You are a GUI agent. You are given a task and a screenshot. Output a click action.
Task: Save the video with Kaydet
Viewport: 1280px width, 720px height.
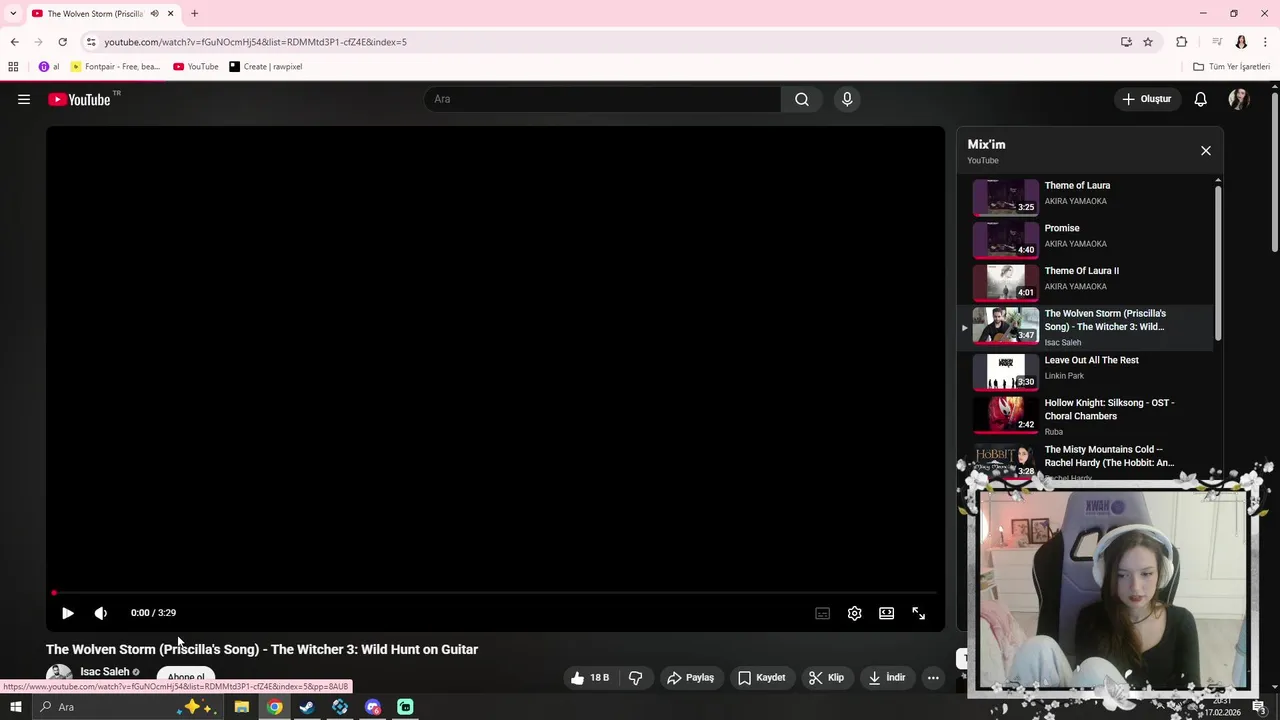point(761,678)
